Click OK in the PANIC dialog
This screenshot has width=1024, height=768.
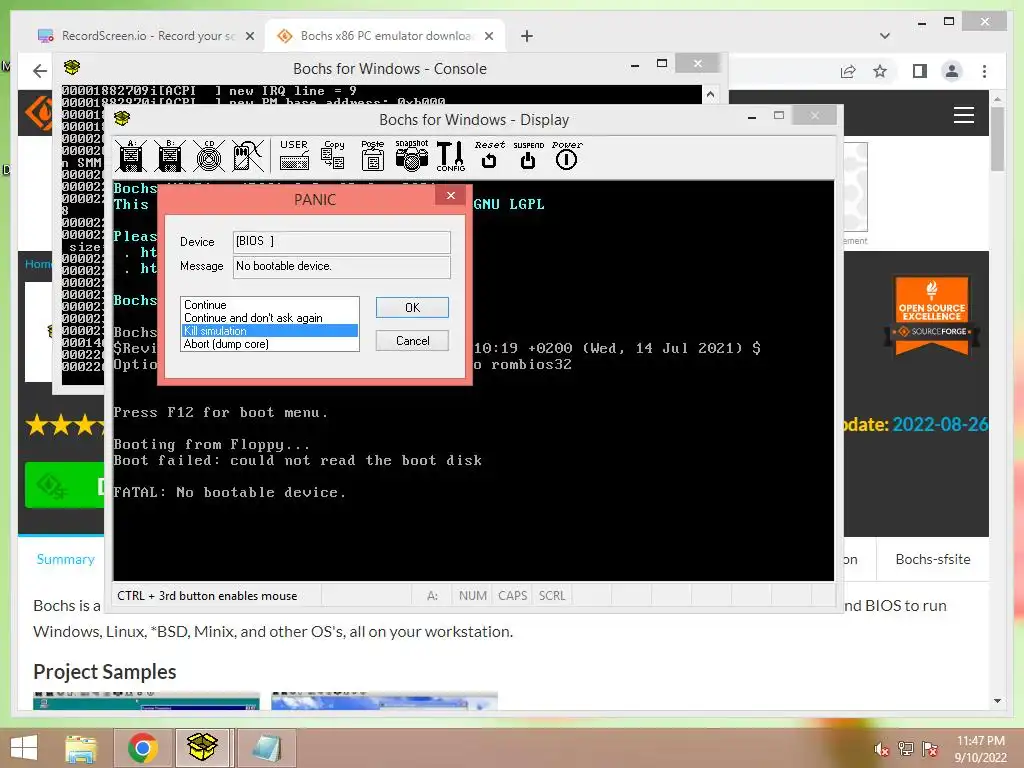412,308
